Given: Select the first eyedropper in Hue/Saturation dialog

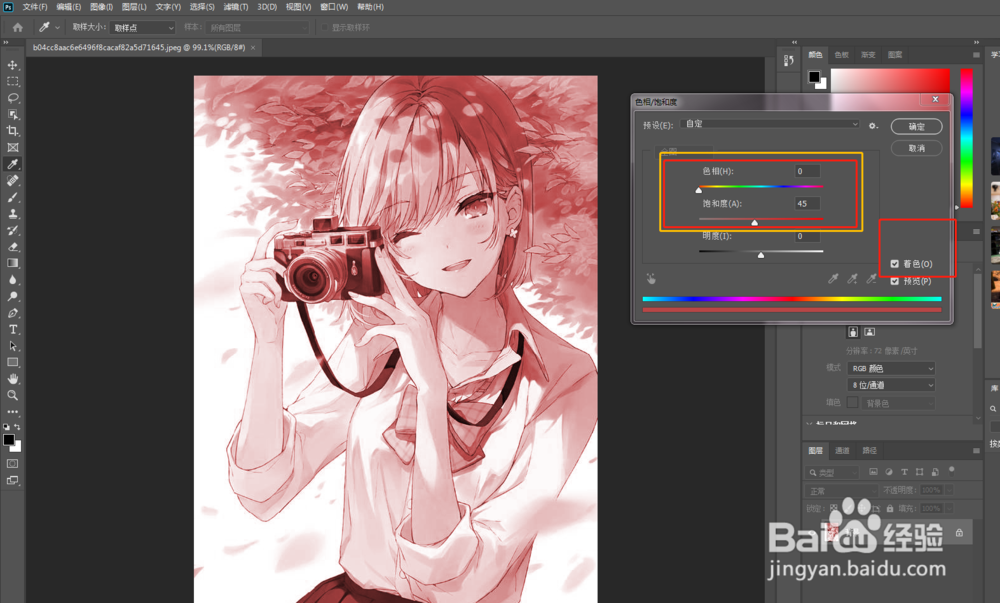Looking at the screenshot, I should (x=833, y=279).
